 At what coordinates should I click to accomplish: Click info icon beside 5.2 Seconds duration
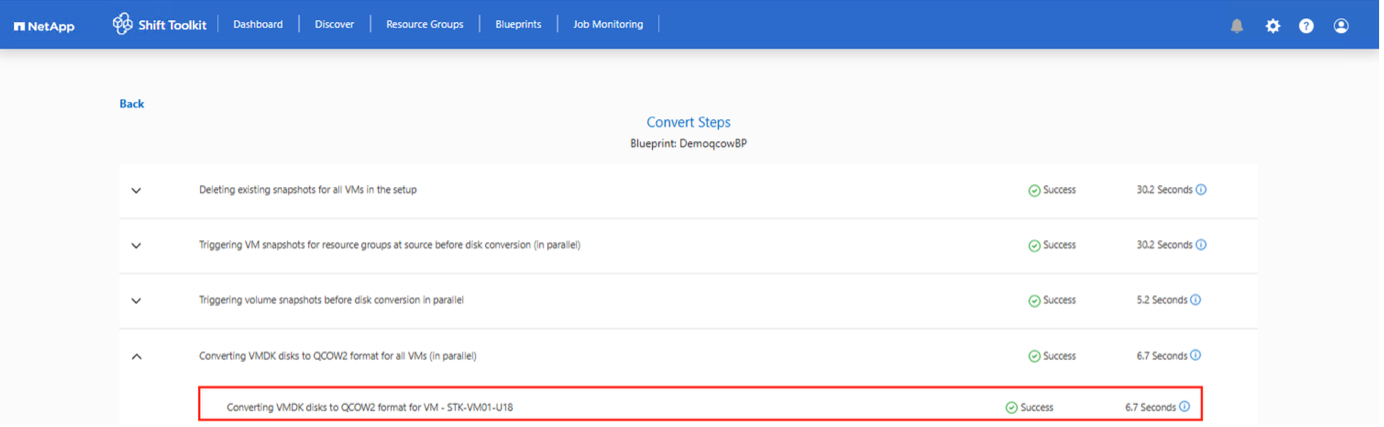point(1196,300)
